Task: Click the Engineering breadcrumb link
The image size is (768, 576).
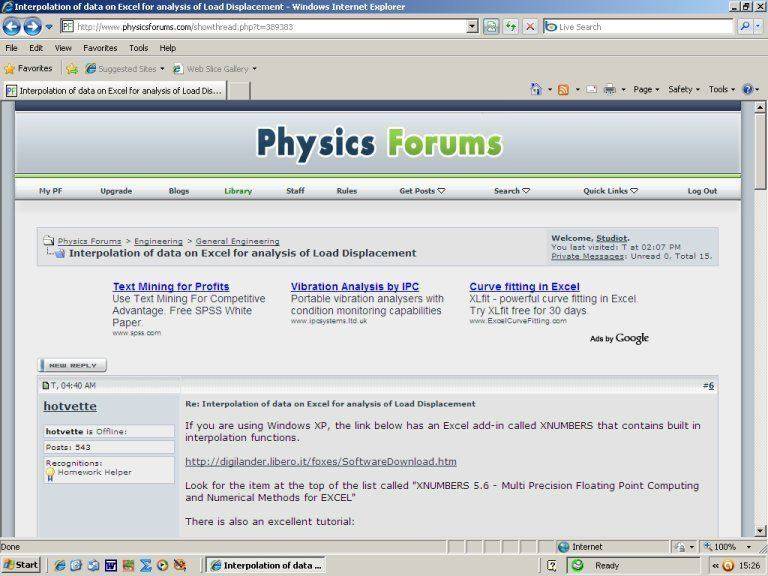Action: pos(158,241)
